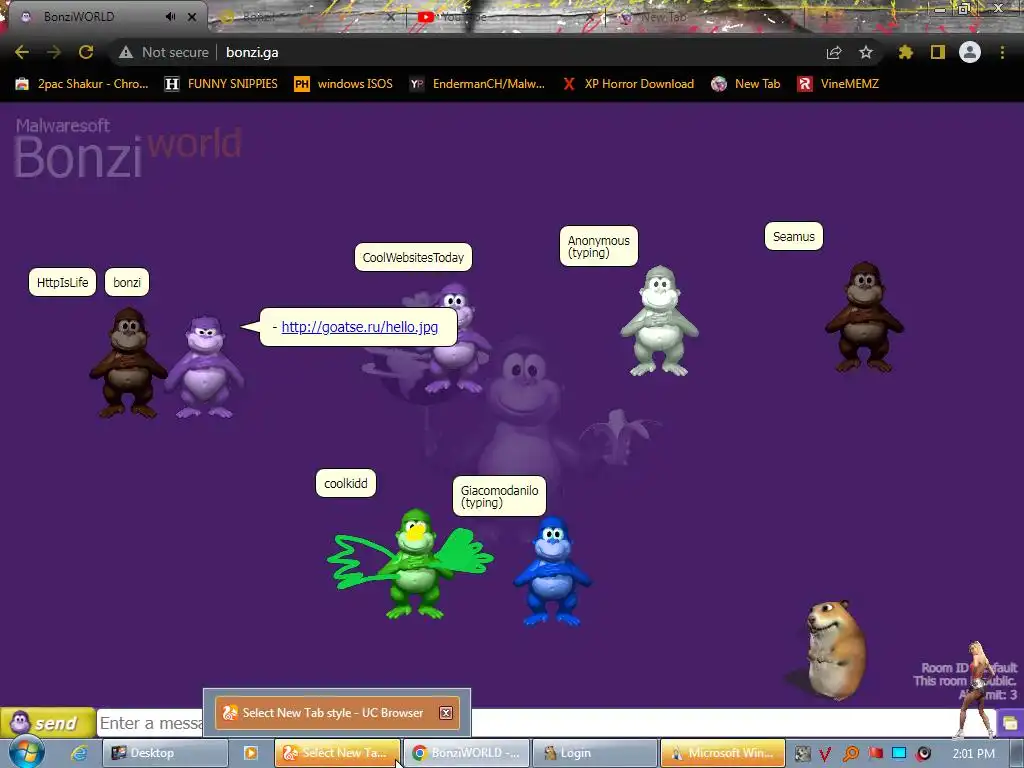Image resolution: width=1024 pixels, height=768 pixels.
Task: Open Chrome side panel icon
Action: 938,52
